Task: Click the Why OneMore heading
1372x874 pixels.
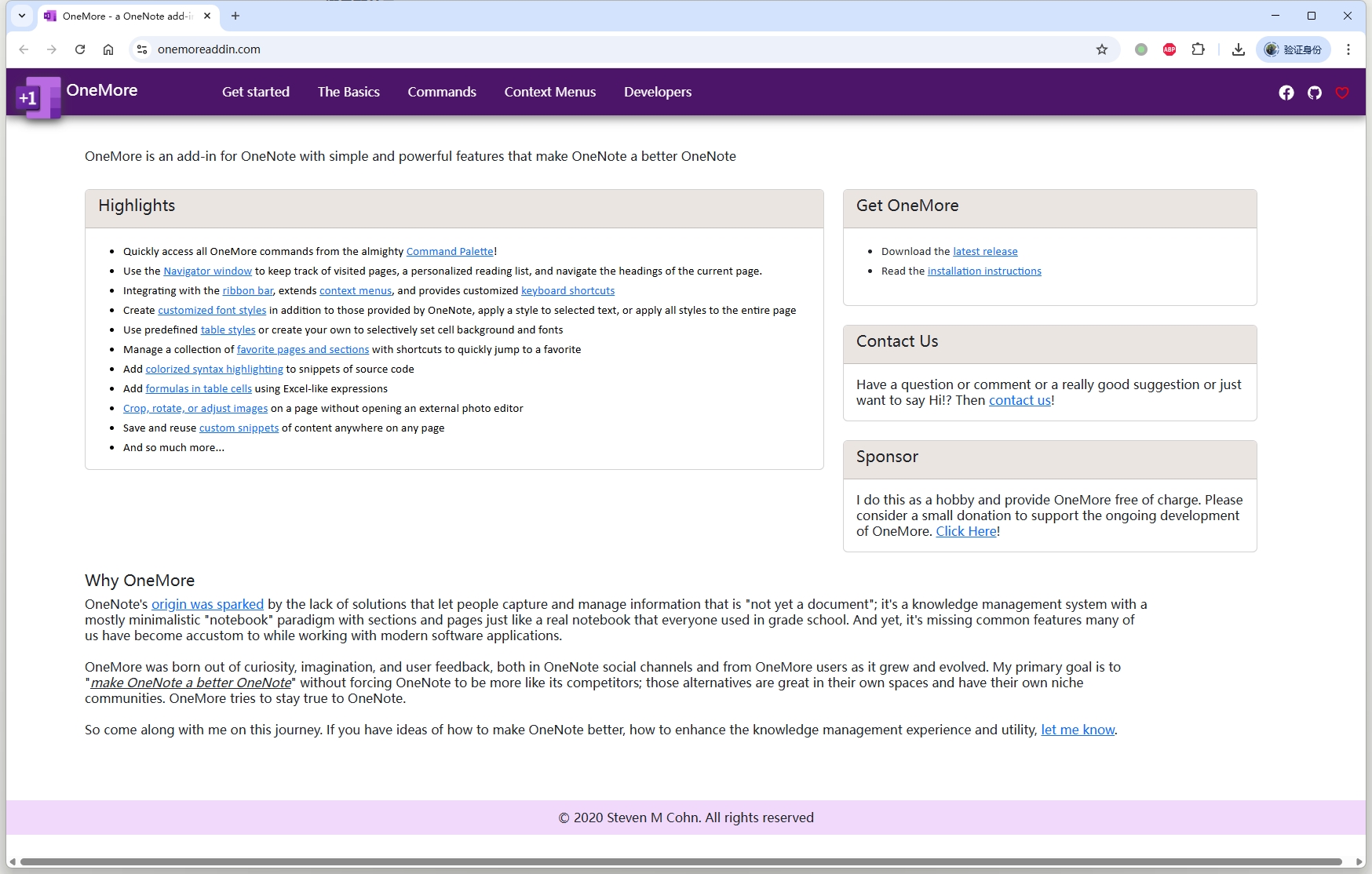Action: coord(140,581)
